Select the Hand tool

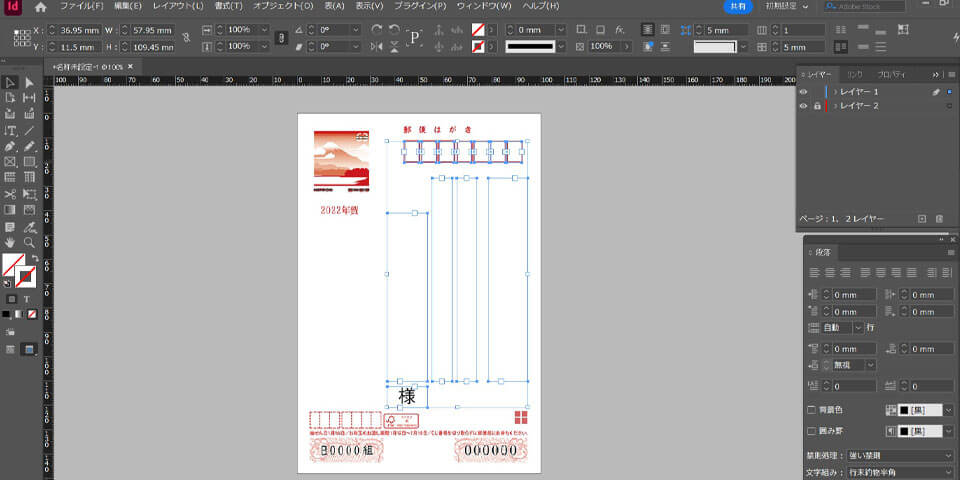pos(10,242)
